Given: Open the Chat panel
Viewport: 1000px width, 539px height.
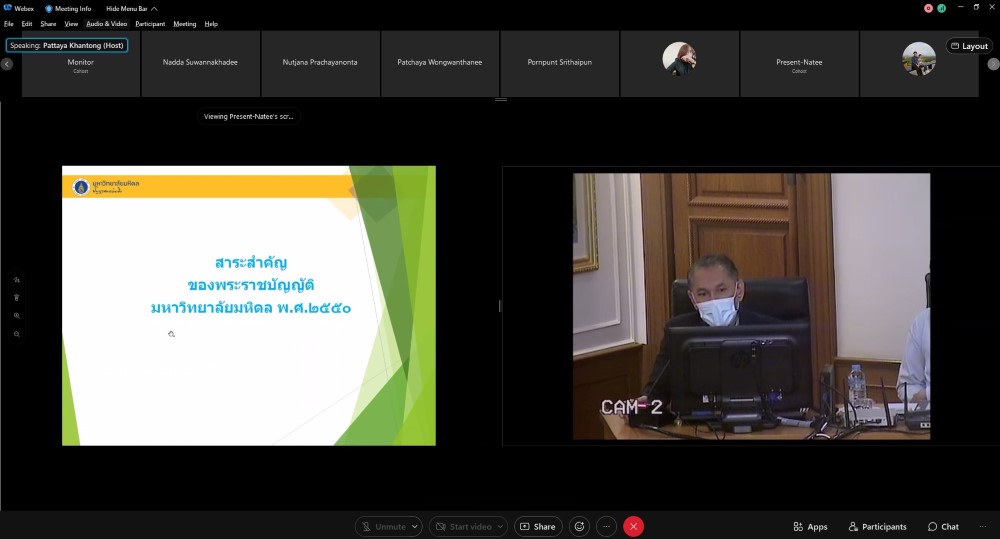Looking at the screenshot, I should coord(942,526).
